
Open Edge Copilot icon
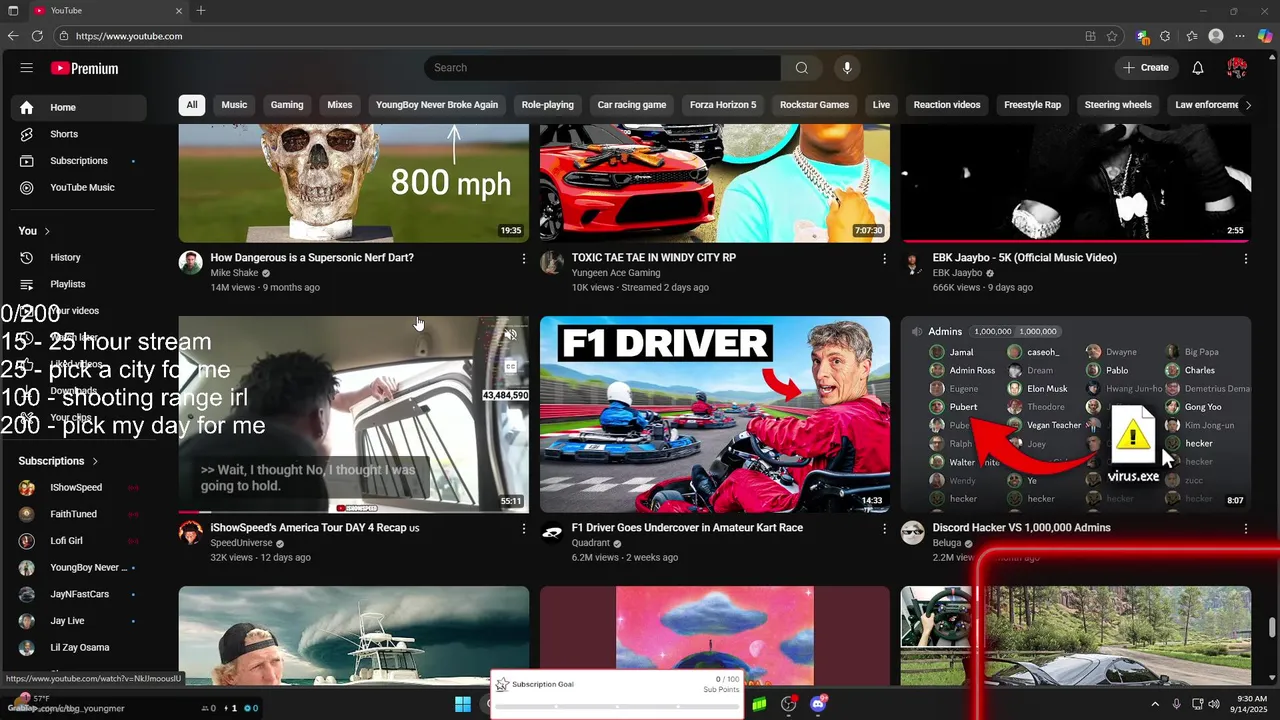click(x=1265, y=36)
